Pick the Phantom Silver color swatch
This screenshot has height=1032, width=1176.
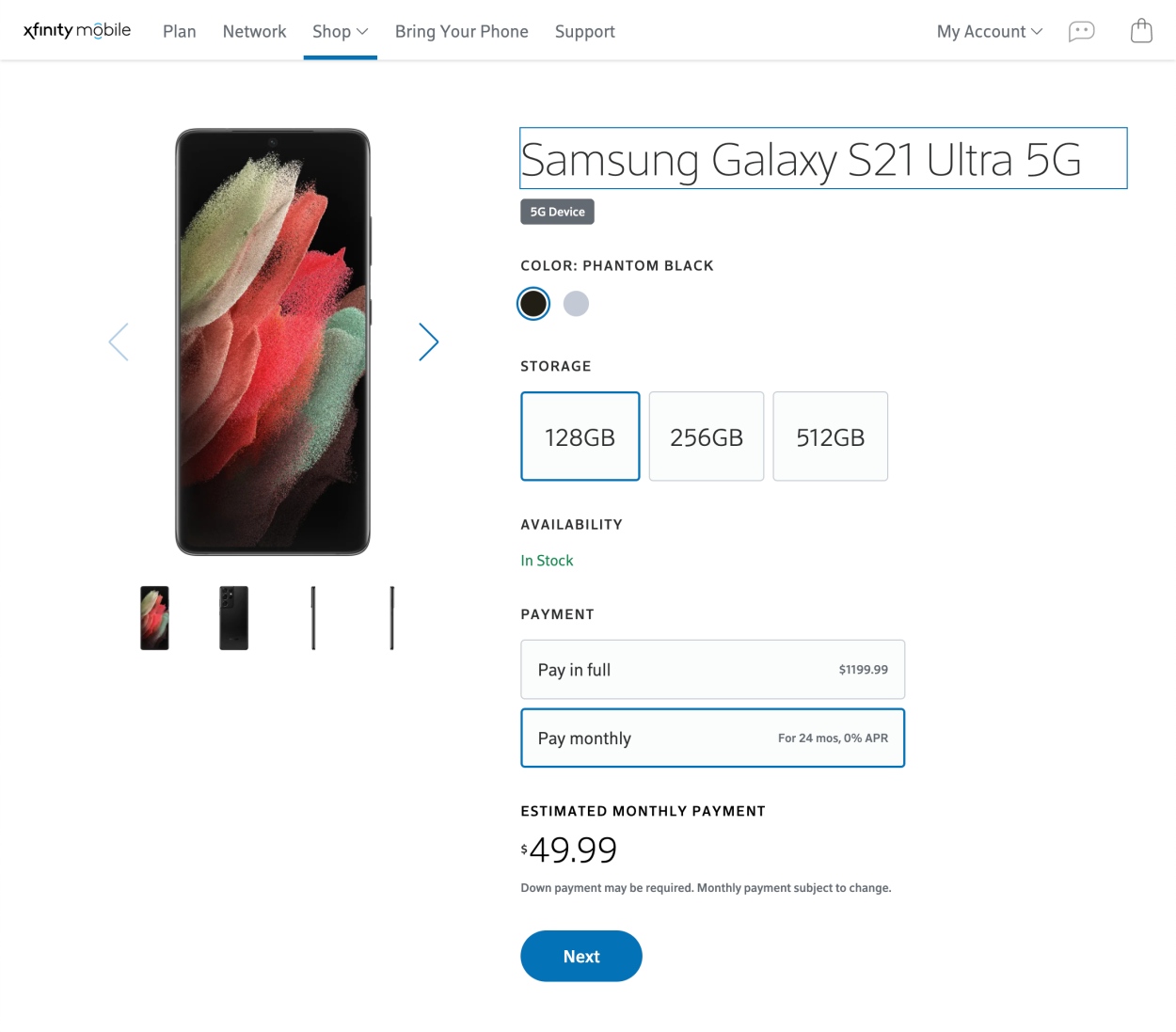point(576,304)
